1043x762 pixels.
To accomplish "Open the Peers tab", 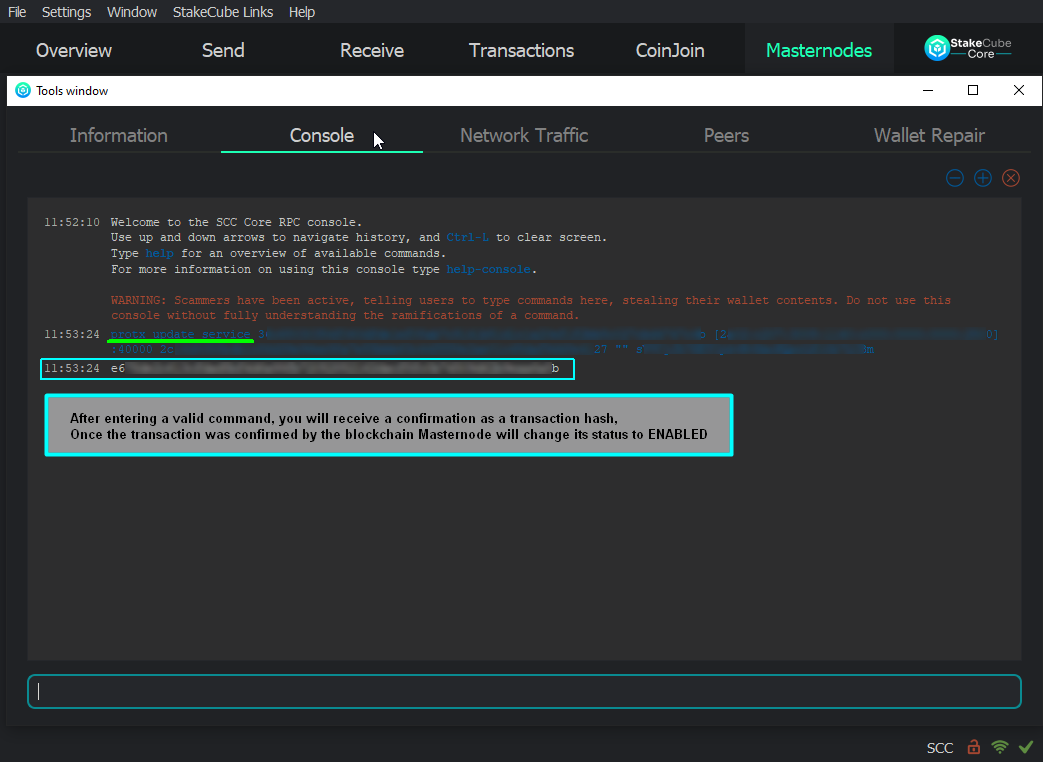I will tap(726, 136).
